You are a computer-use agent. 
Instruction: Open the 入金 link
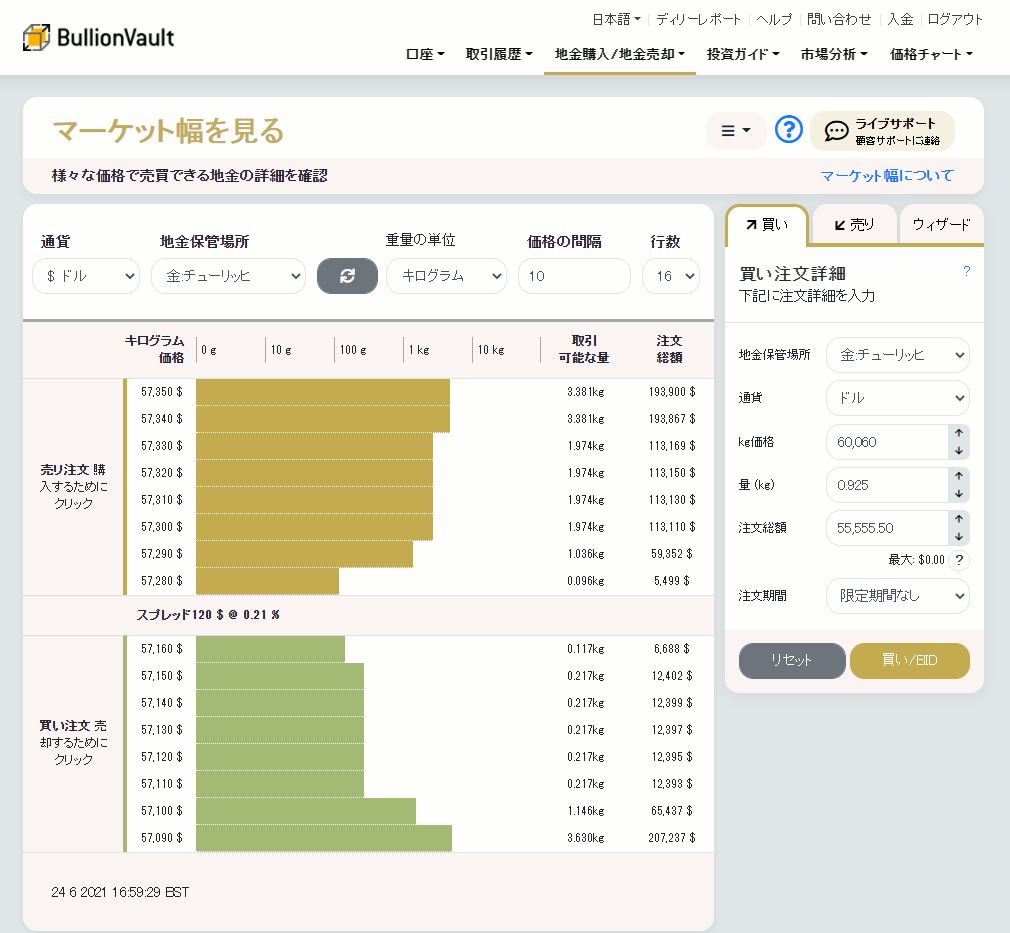tap(900, 19)
